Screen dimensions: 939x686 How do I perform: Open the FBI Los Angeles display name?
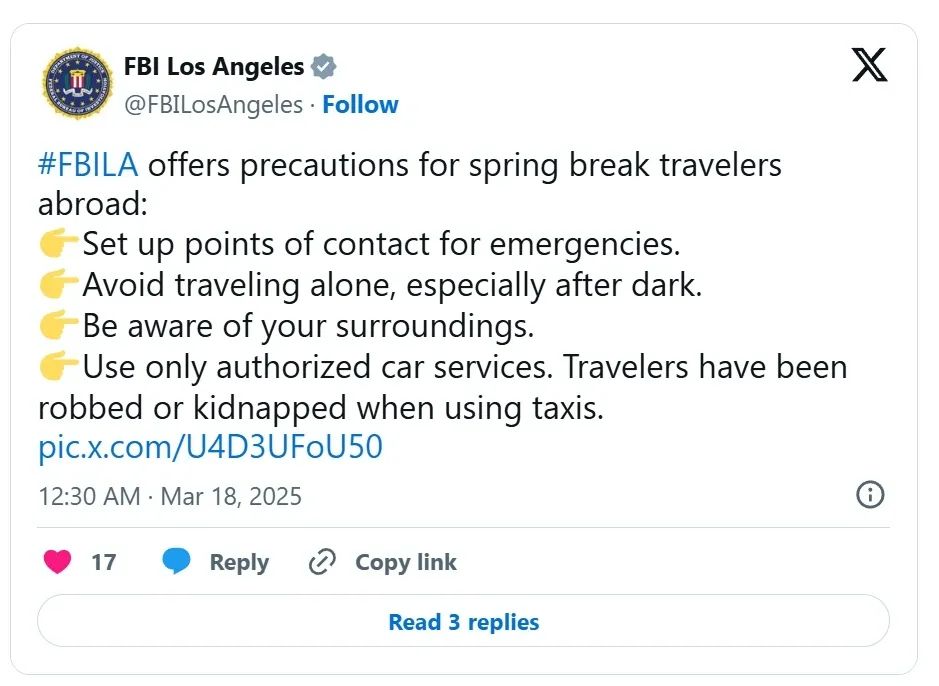point(214,66)
